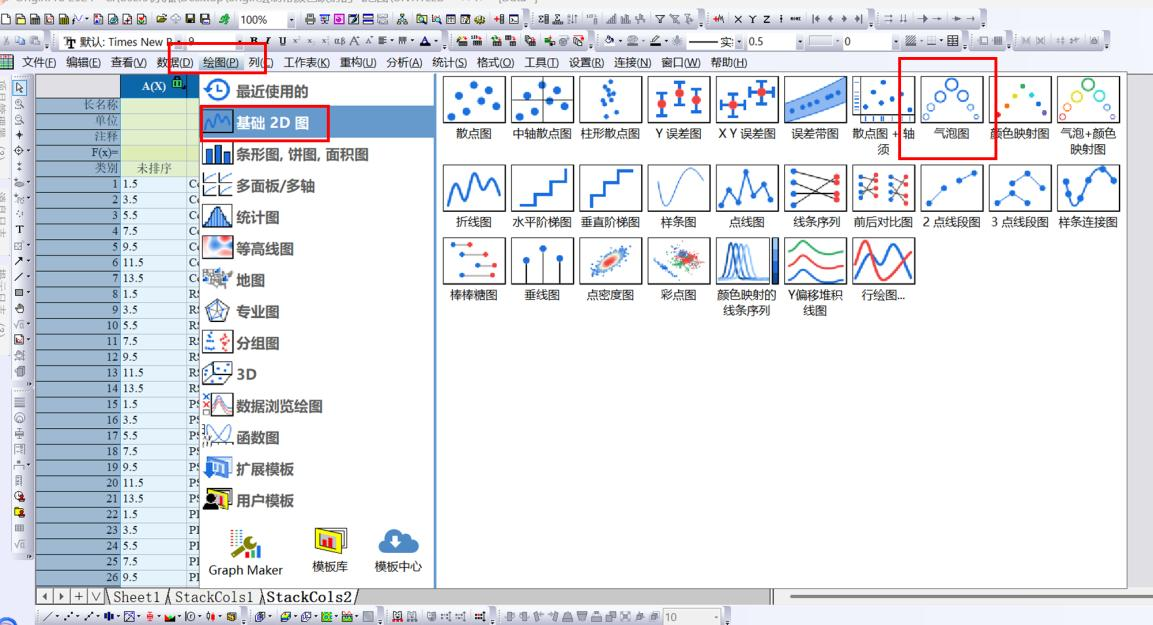This screenshot has width=1153, height=625.
Task: Switch to the StackCols1 tab
Action: [214, 597]
